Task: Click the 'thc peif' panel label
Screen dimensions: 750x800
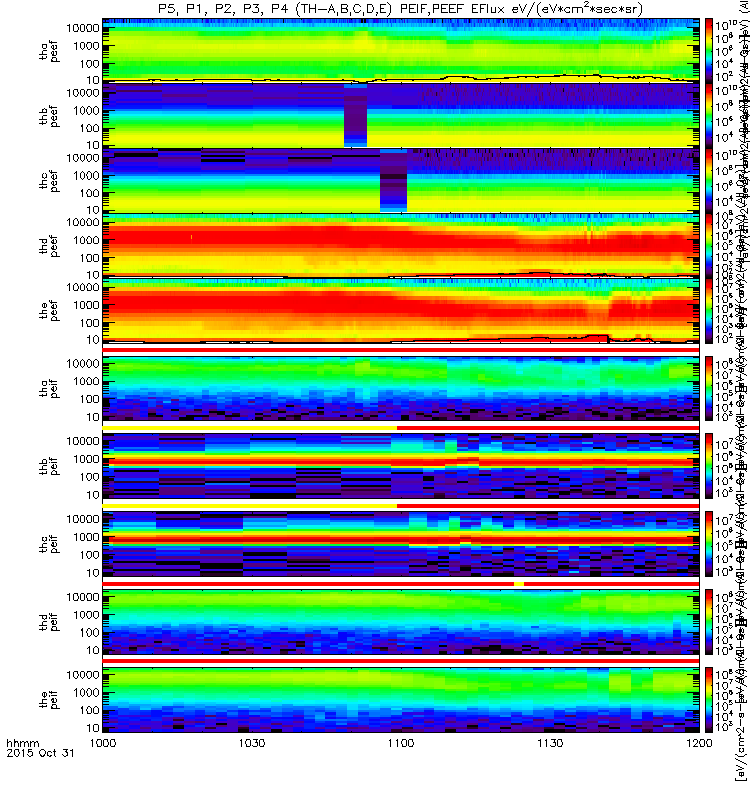Action: (x=49, y=544)
